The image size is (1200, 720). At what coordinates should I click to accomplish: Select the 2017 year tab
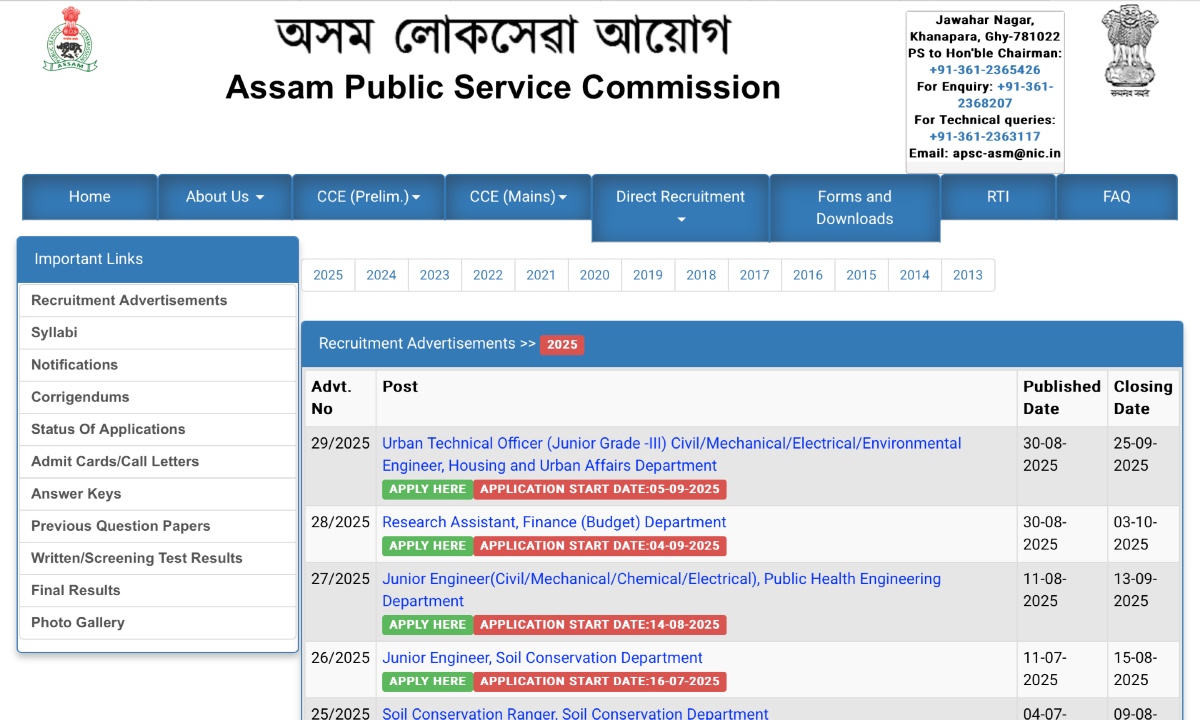[755, 275]
